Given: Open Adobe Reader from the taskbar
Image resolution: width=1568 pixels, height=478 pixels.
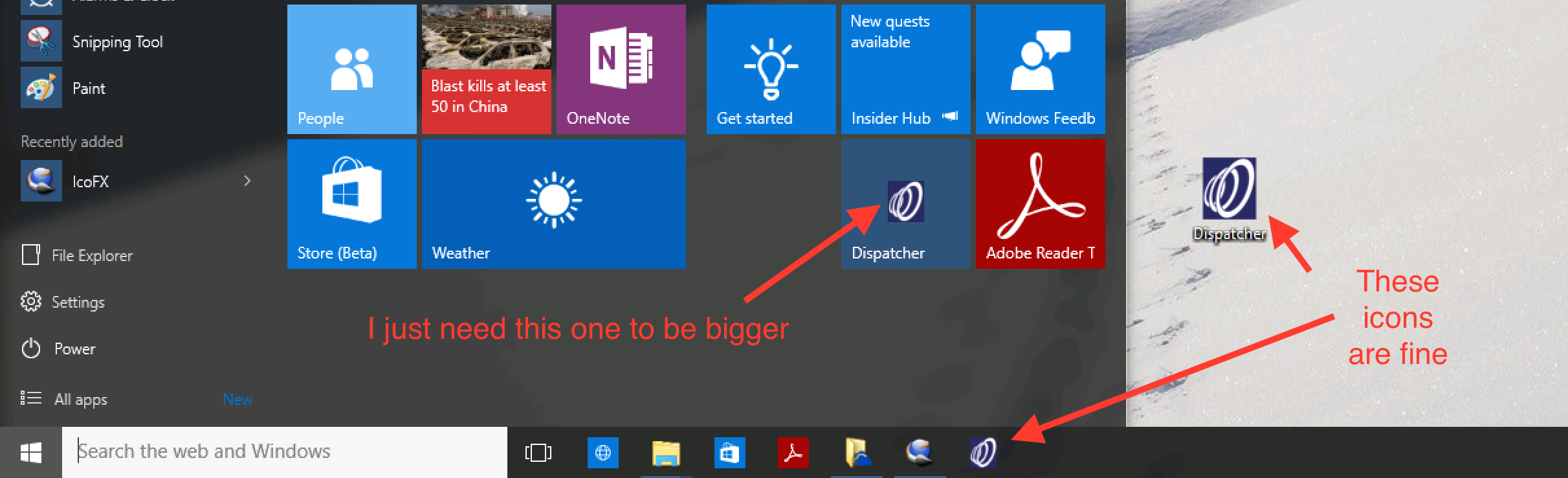Looking at the screenshot, I should (x=793, y=452).
